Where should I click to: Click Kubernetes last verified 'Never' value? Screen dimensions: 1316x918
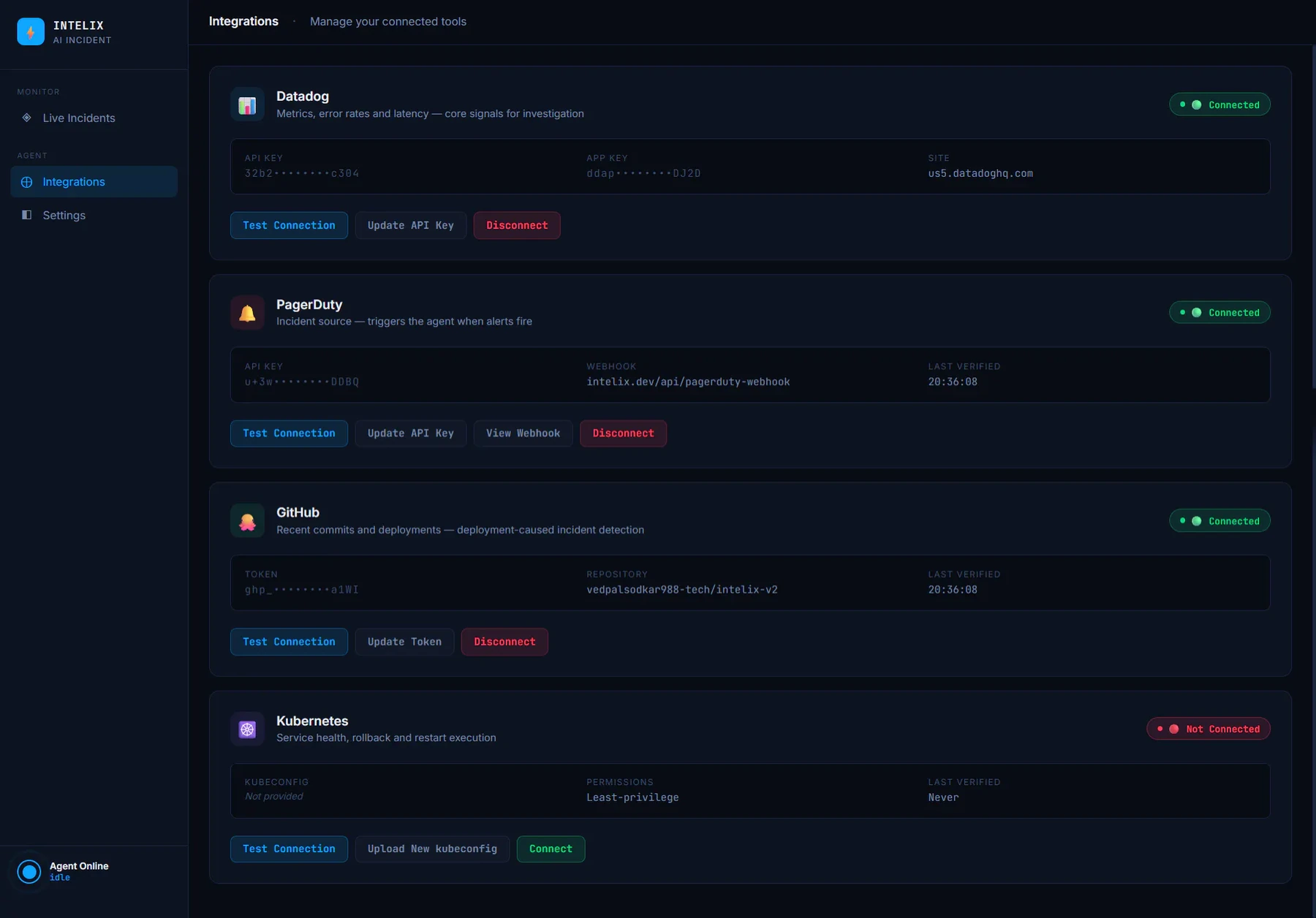point(943,797)
